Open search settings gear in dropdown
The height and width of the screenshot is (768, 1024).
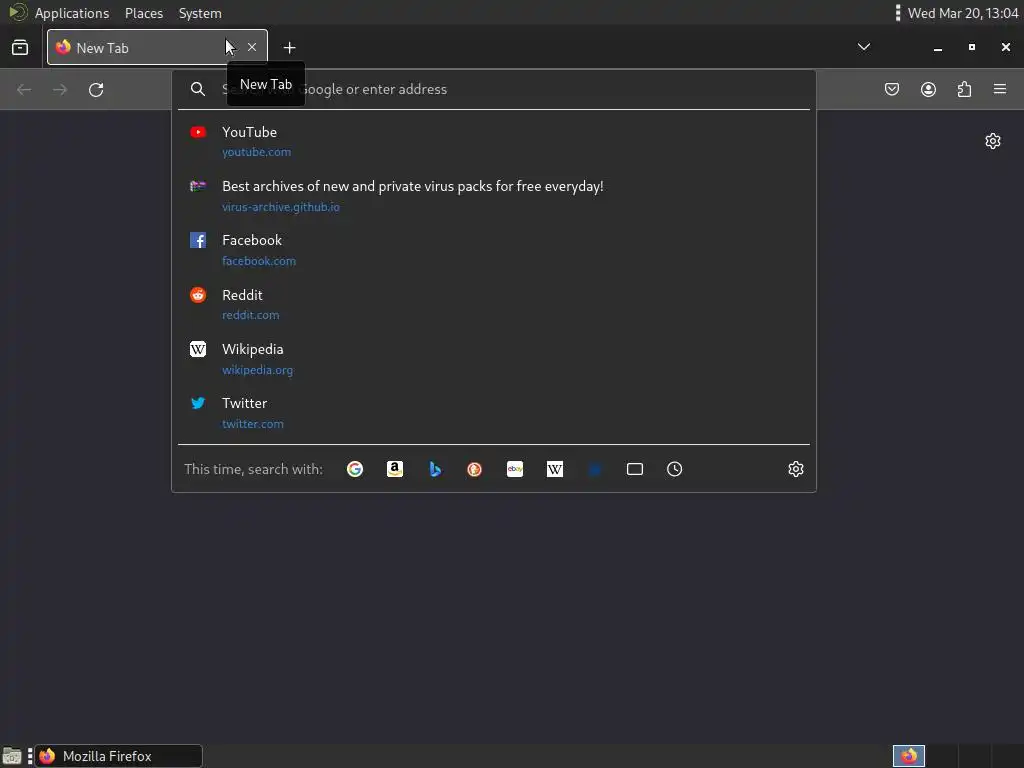(795, 469)
